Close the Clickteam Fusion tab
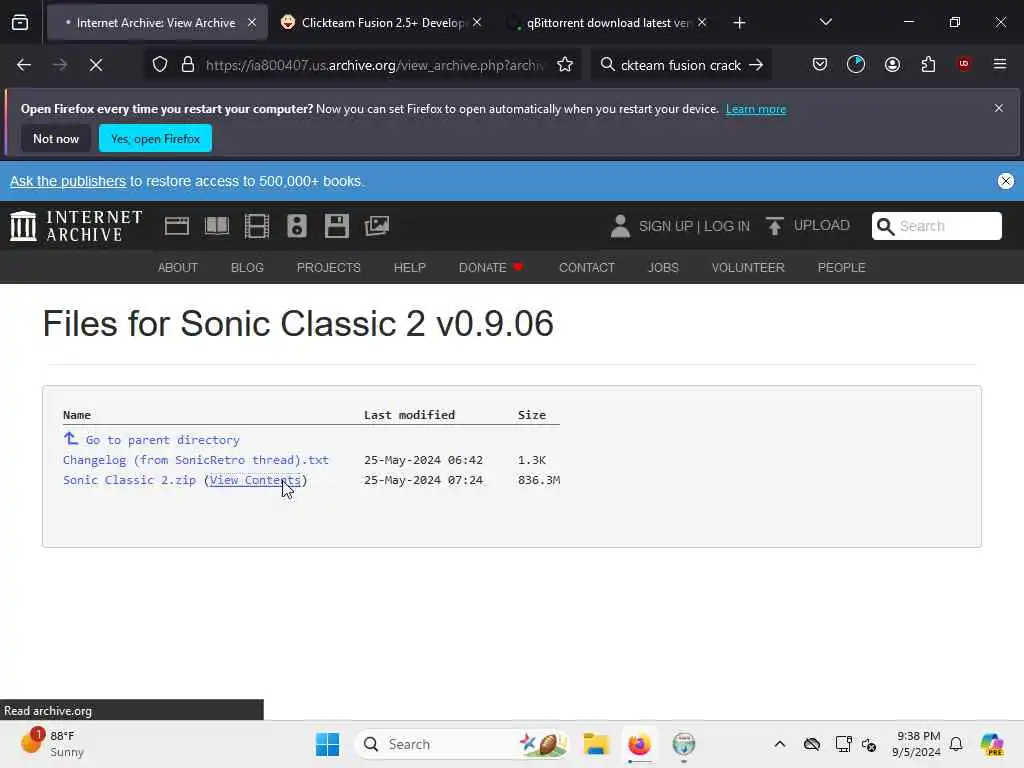 [477, 23]
